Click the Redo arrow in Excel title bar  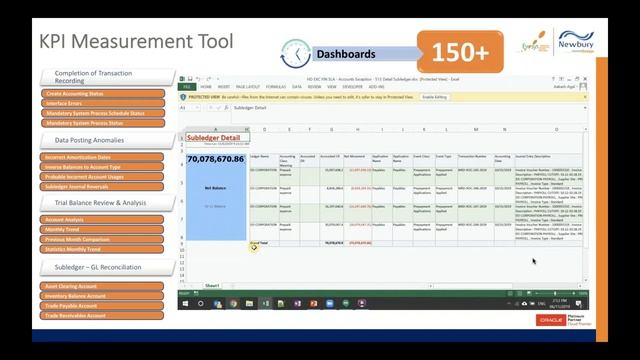pyautogui.click(x=209, y=79)
